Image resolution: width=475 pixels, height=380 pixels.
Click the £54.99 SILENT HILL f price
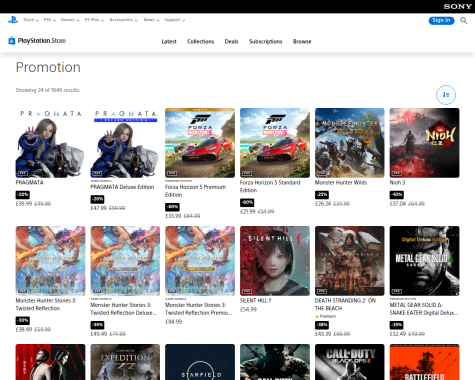tap(248, 310)
